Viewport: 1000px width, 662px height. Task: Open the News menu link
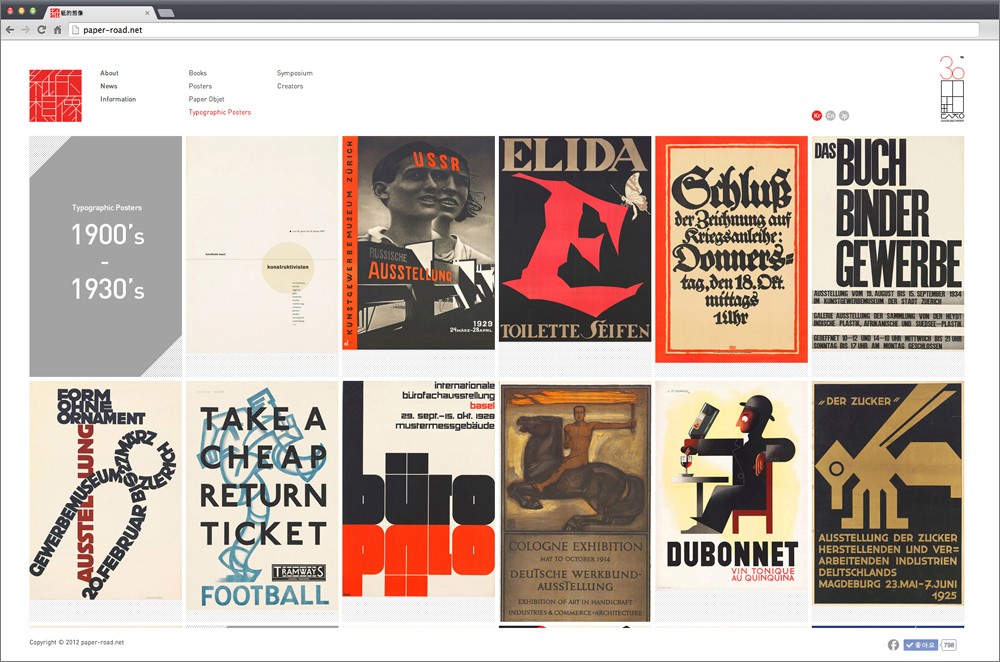[x=108, y=86]
